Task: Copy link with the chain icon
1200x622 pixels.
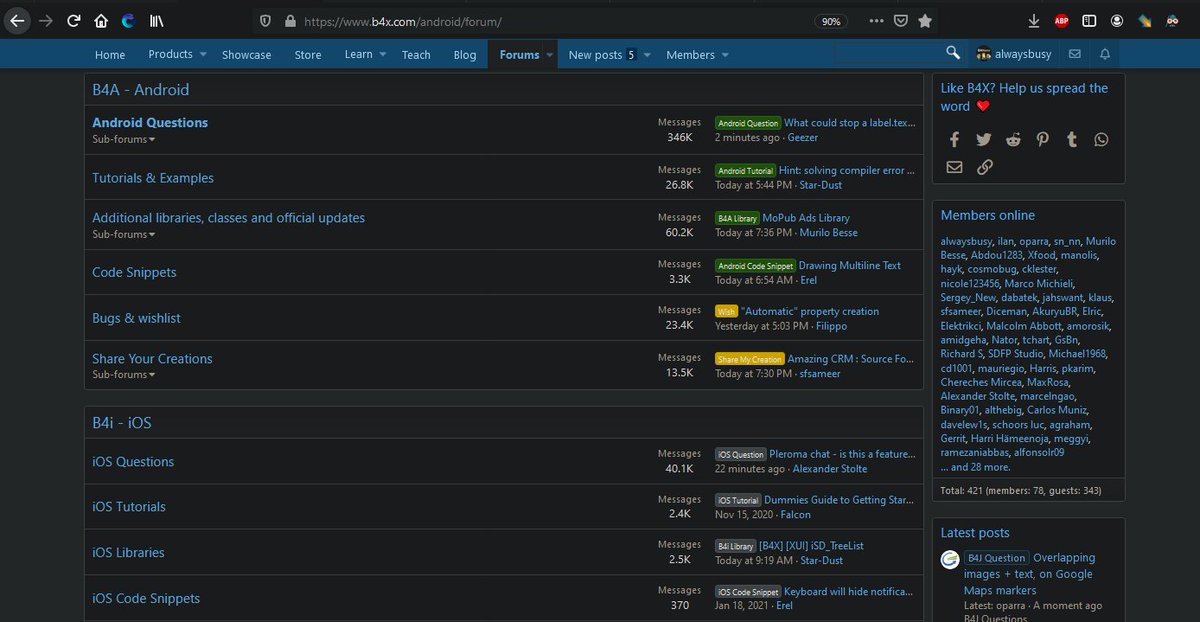Action: (984, 167)
